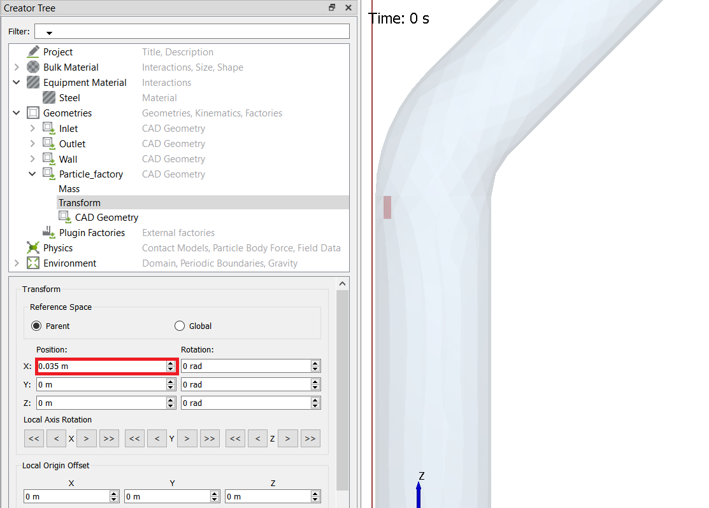Click the Equipment Material icon

tap(33, 83)
